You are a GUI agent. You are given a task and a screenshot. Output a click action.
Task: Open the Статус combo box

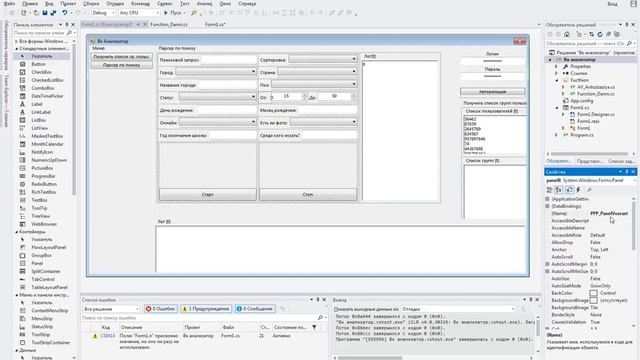pos(218,97)
